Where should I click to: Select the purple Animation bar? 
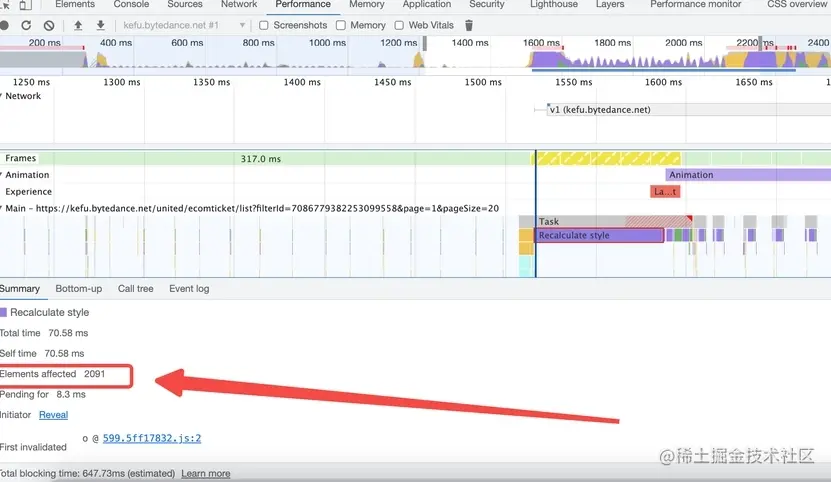coord(748,175)
